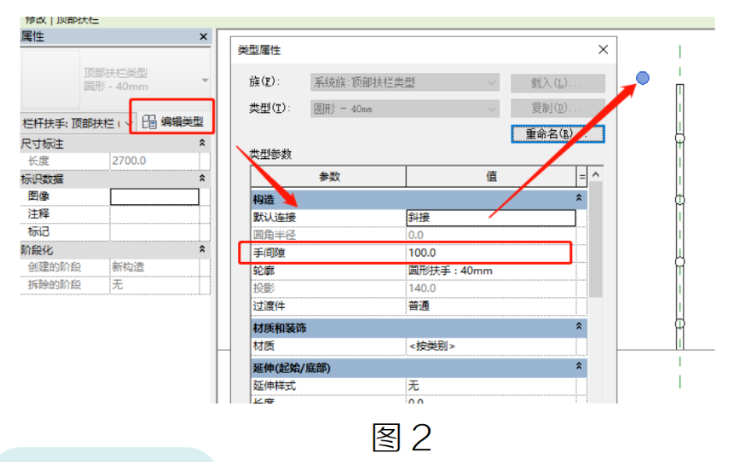Screen dimensions: 734x462
Task: Click the 材质 value <按类别>
Action: pos(491,346)
